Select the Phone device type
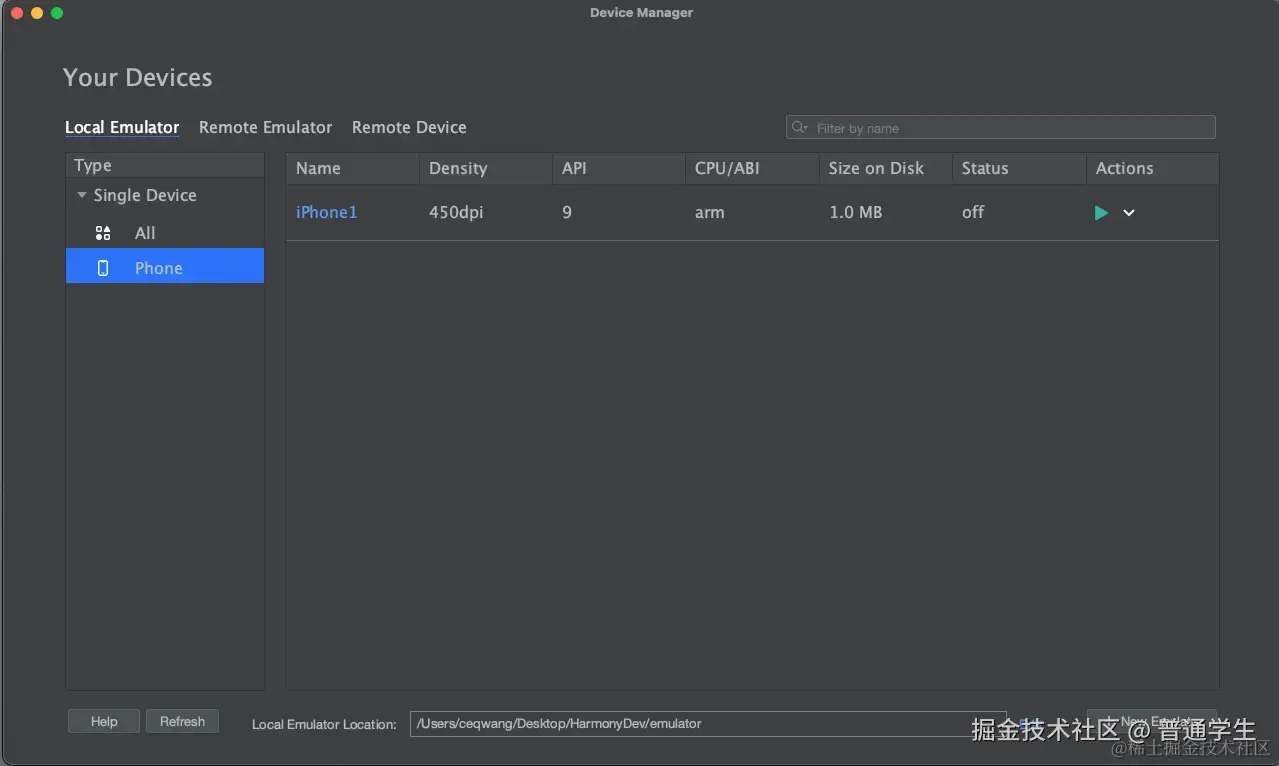The image size is (1279, 766). (x=165, y=266)
